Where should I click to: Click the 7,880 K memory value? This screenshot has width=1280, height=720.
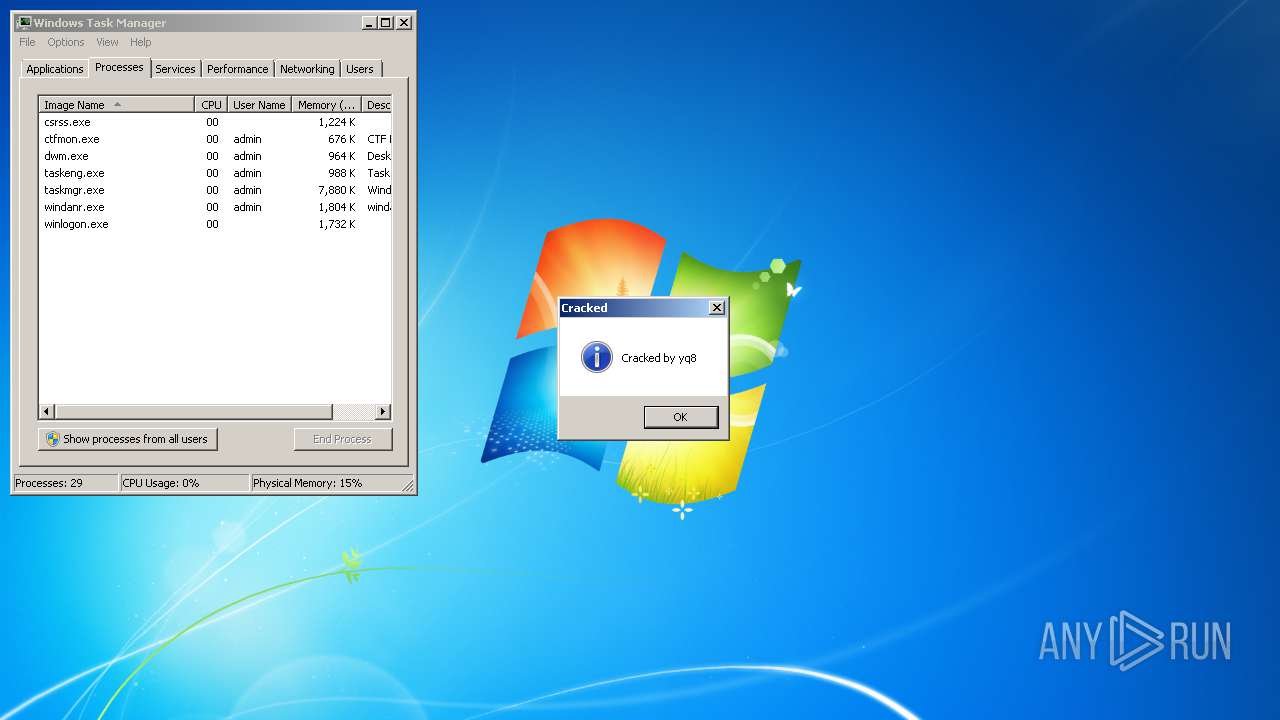click(337, 190)
